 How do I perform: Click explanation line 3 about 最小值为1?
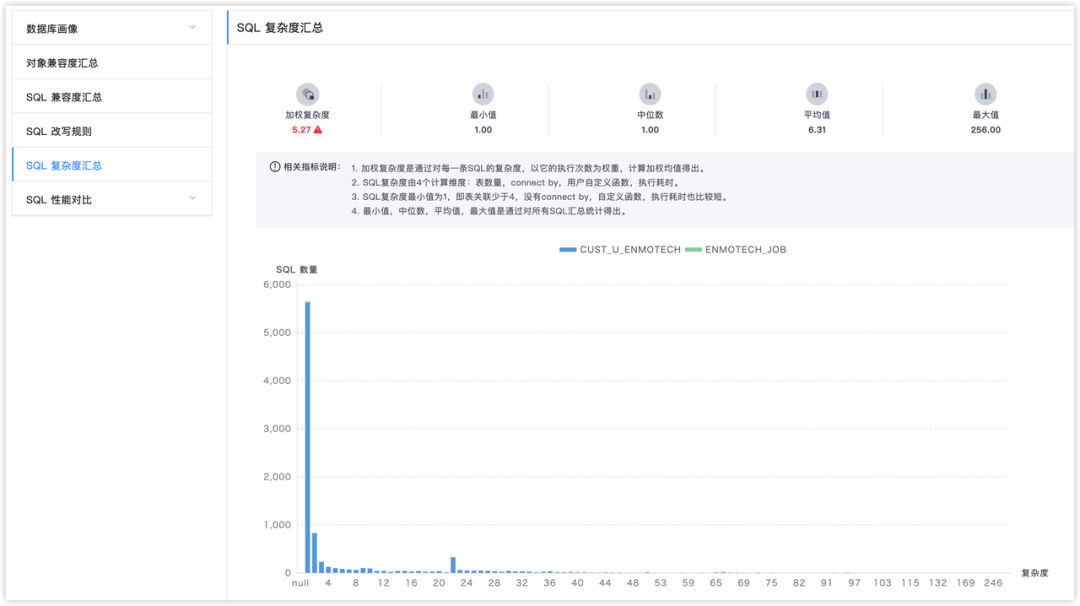tap(541, 197)
